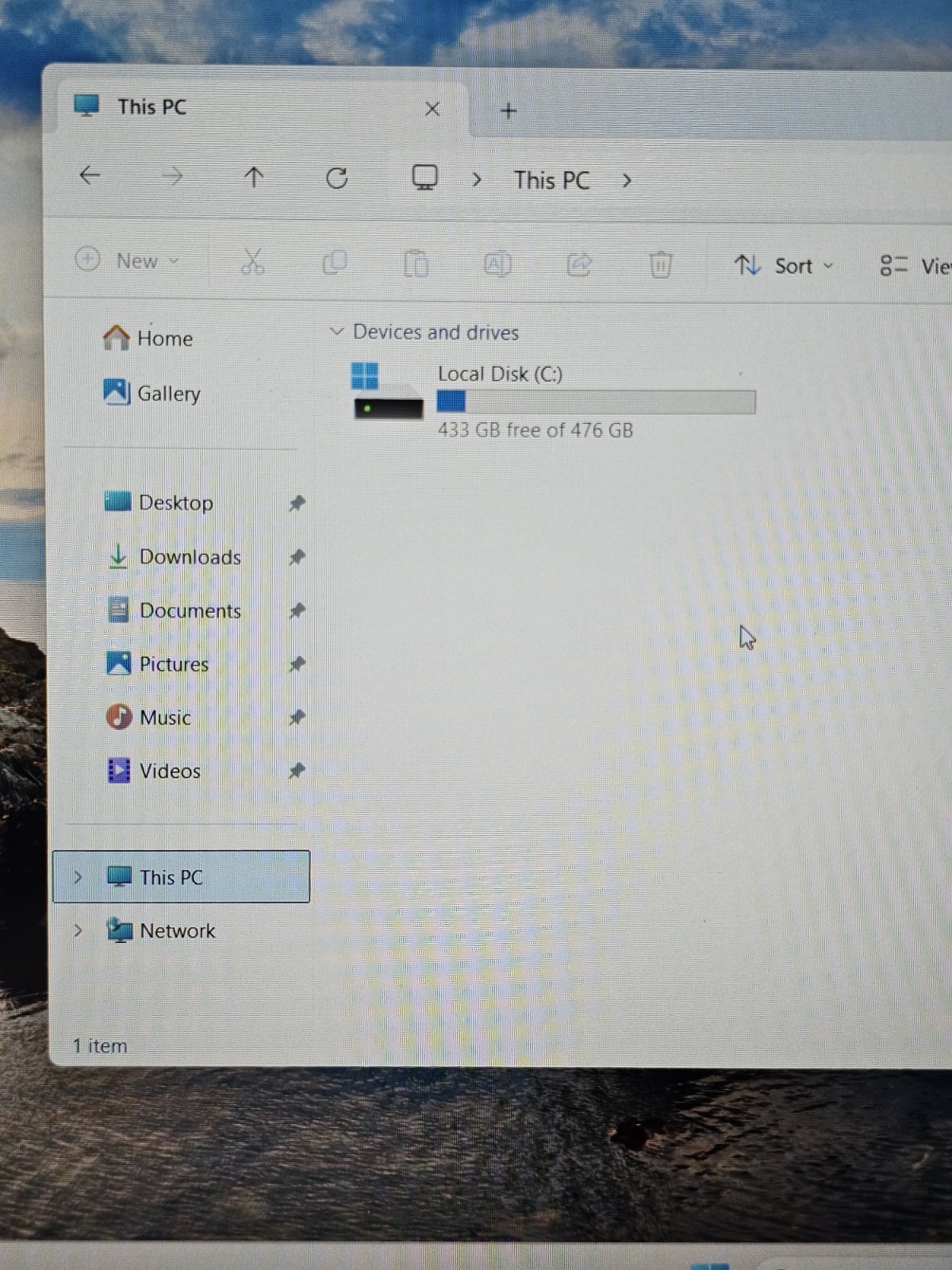Screen dimensions: 952x1270
Task: Click the Copy toolbar icon
Action: 334,262
